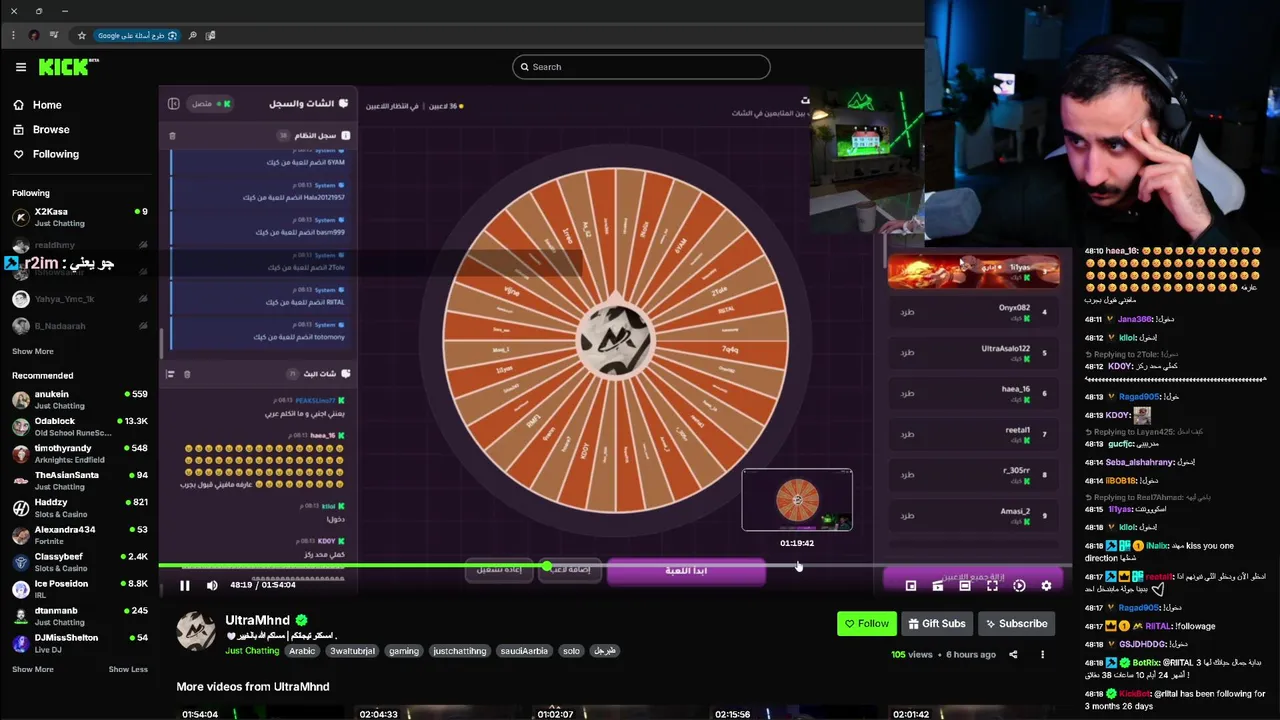The image size is (1280, 720).
Task: Open browser media controls icon
Action: coord(54,35)
